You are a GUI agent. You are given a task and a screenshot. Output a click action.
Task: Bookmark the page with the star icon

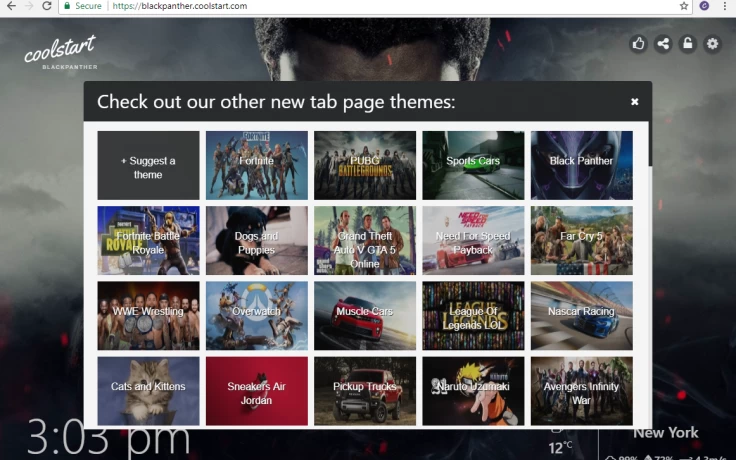click(684, 6)
